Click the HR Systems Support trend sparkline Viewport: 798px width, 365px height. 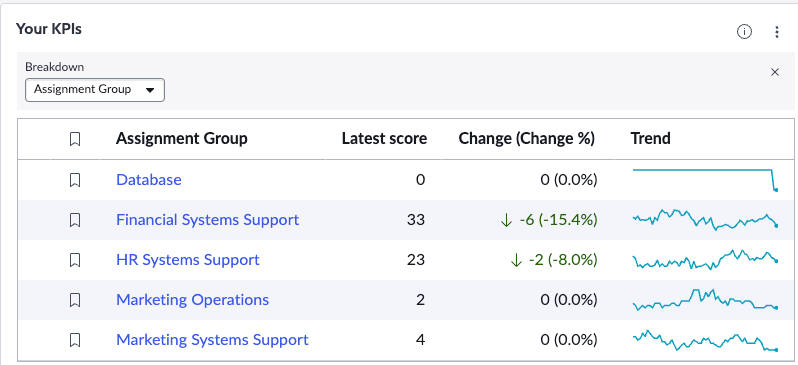tap(705, 260)
